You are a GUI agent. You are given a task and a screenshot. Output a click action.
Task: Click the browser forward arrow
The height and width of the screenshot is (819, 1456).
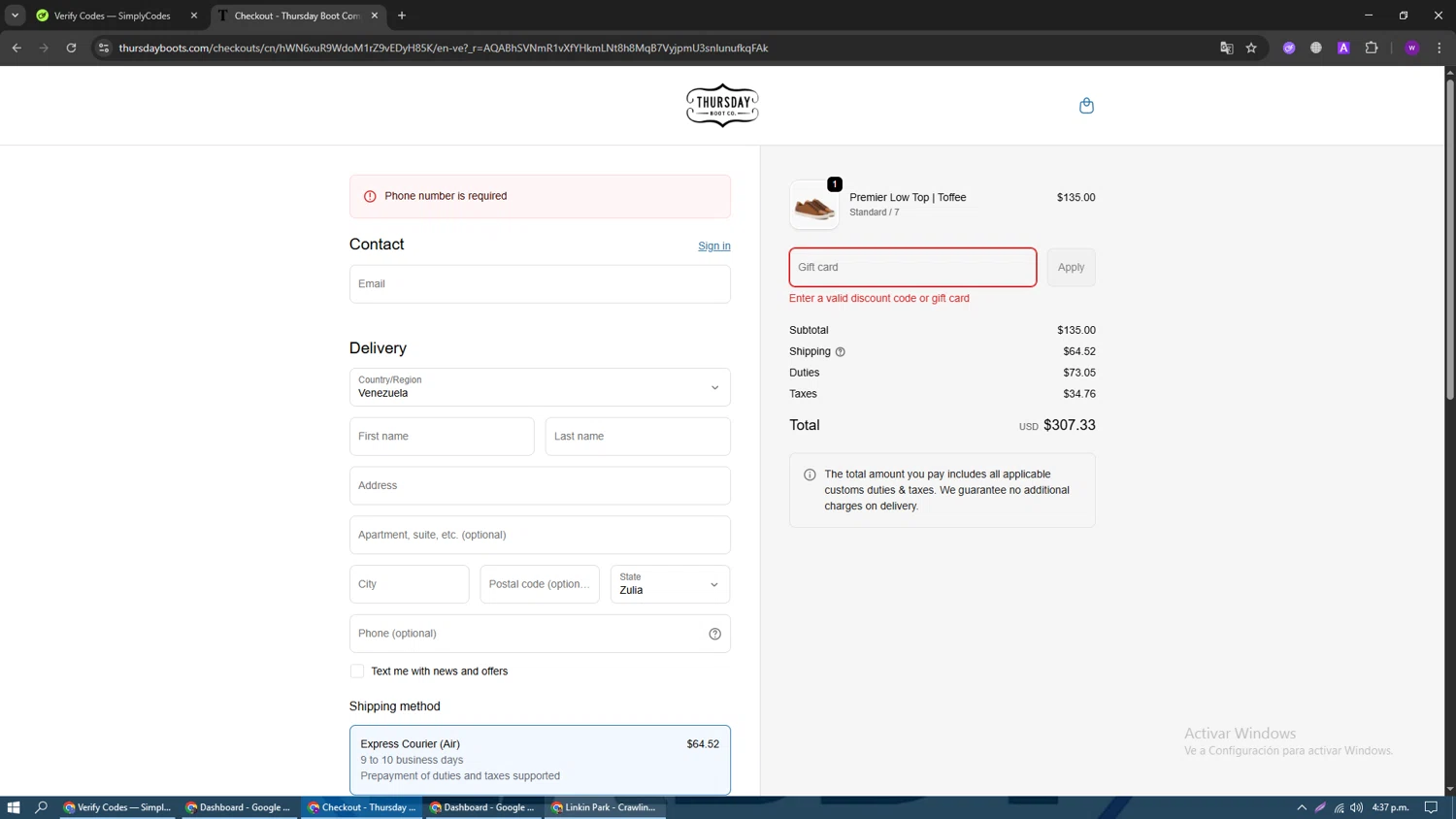[44, 48]
